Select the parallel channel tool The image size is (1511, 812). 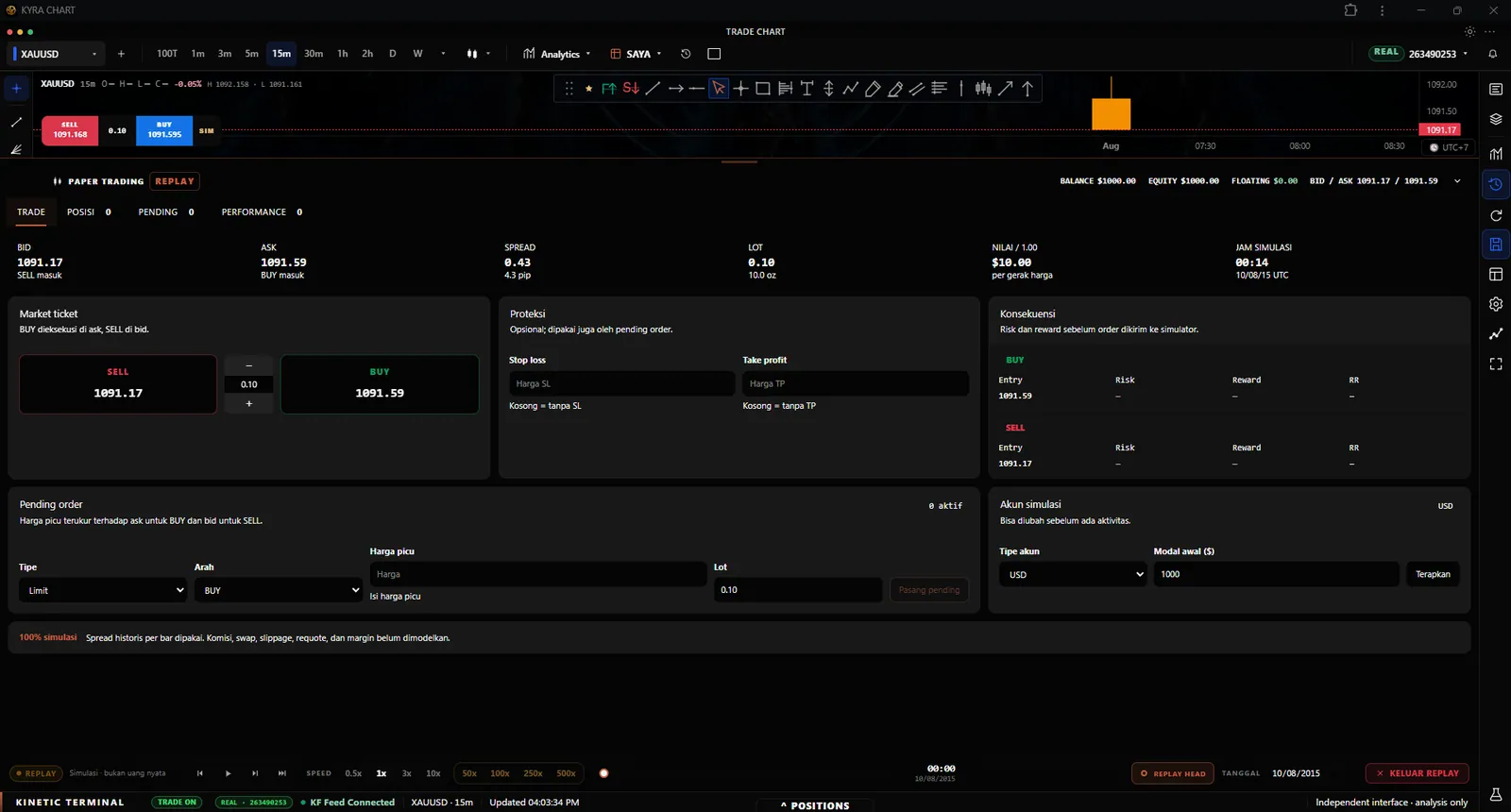(x=917, y=89)
